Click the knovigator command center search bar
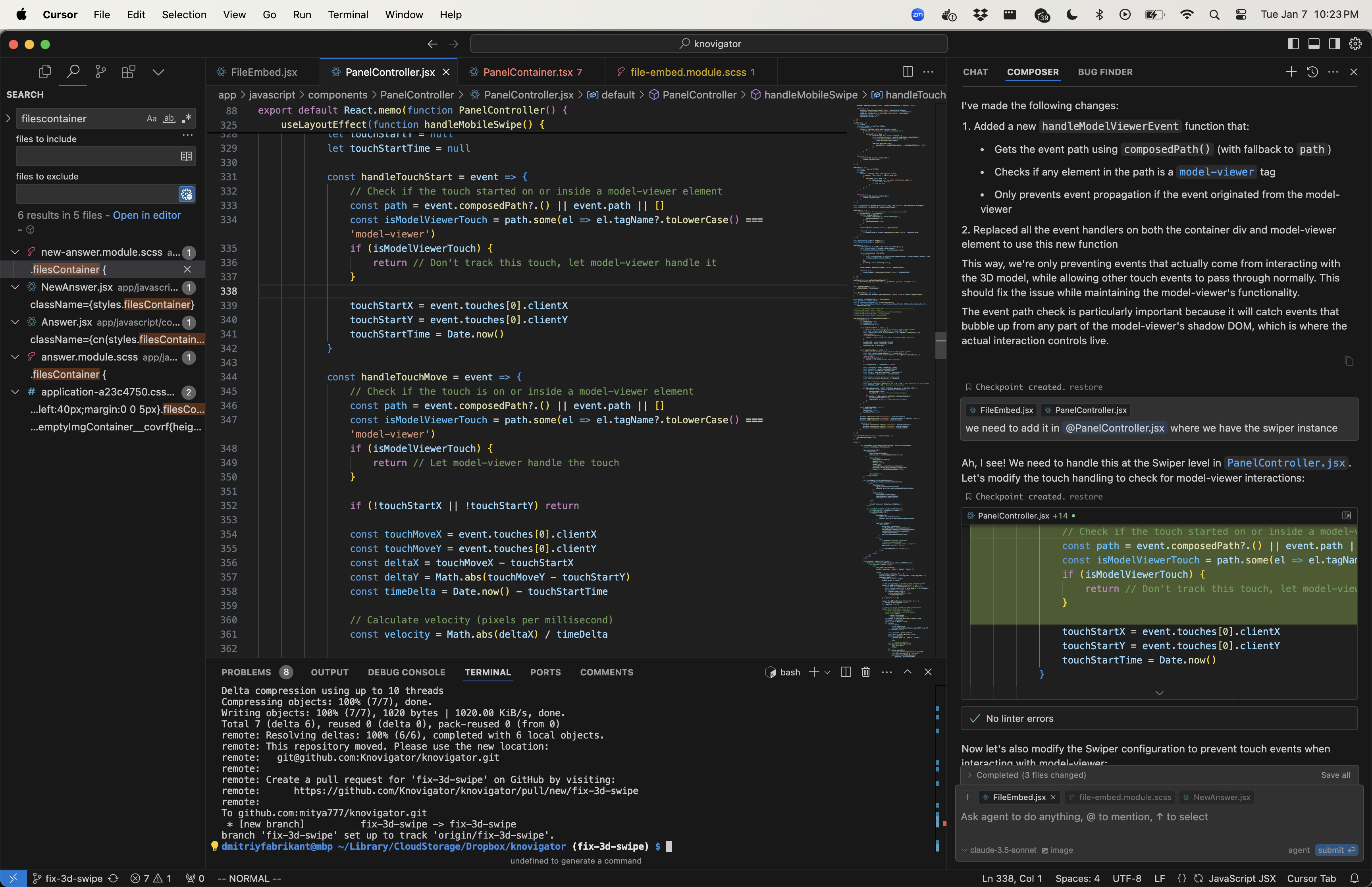This screenshot has width=1372, height=887. pyautogui.click(x=709, y=44)
